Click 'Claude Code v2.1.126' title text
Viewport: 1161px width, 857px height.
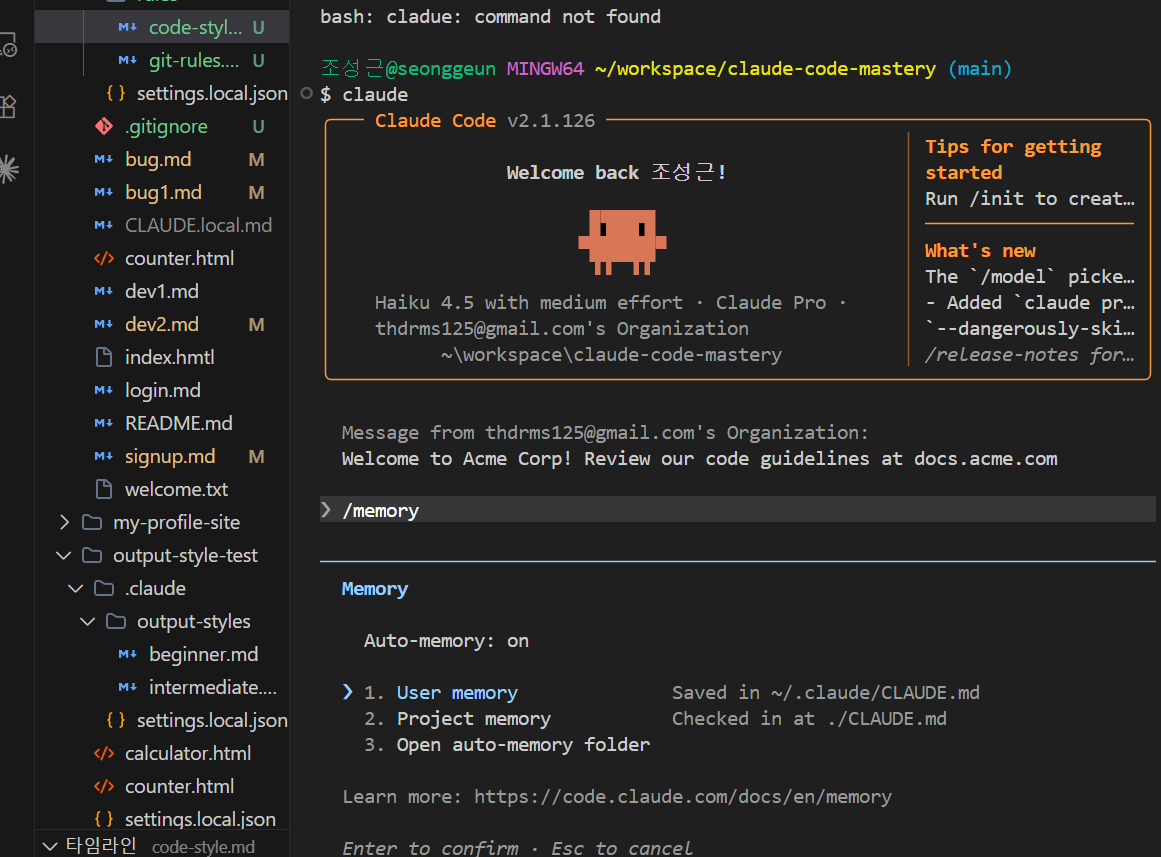coord(485,120)
